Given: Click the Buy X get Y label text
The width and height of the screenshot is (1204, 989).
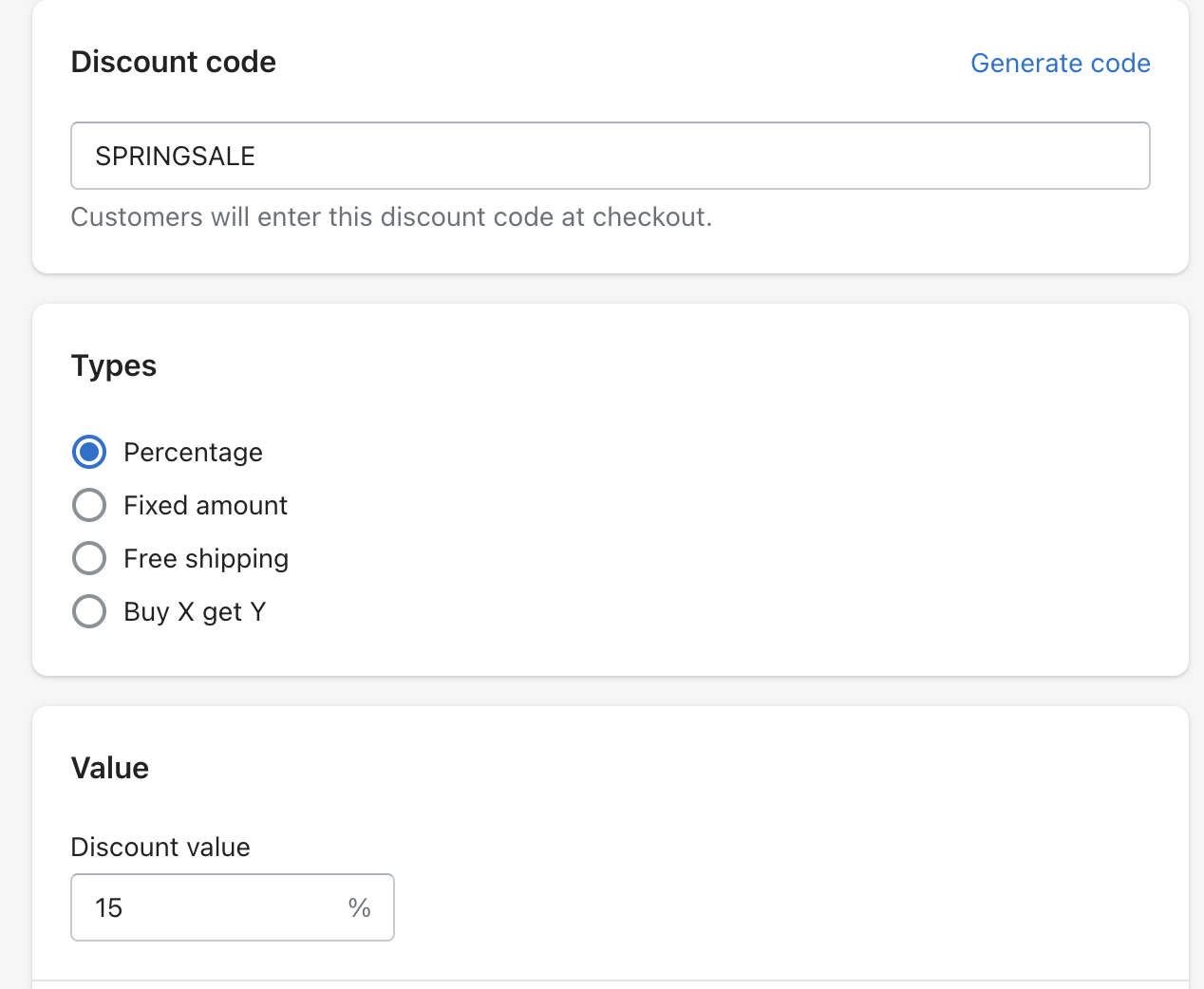Looking at the screenshot, I should tap(195, 611).
